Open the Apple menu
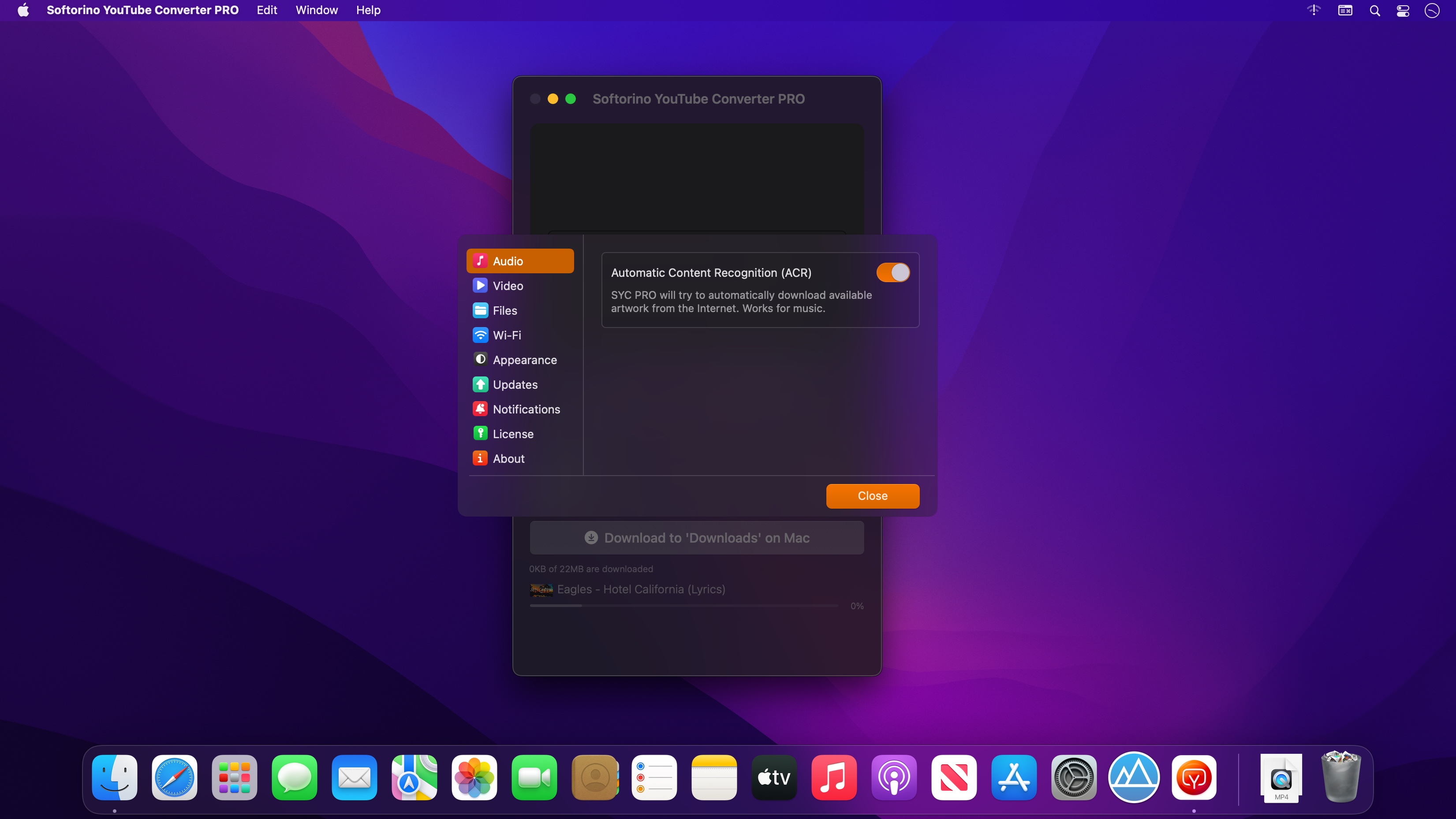This screenshot has width=1456, height=819. 23,10
